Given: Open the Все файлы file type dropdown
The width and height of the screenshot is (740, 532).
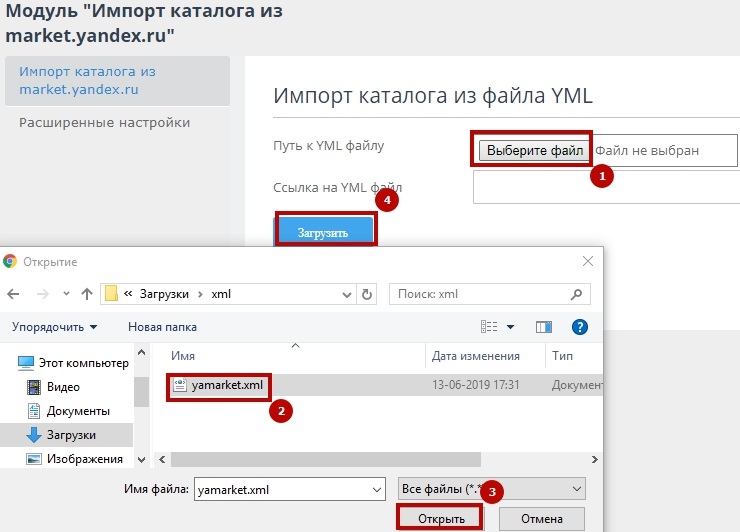Looking at the screenshot, I should 492,489.
